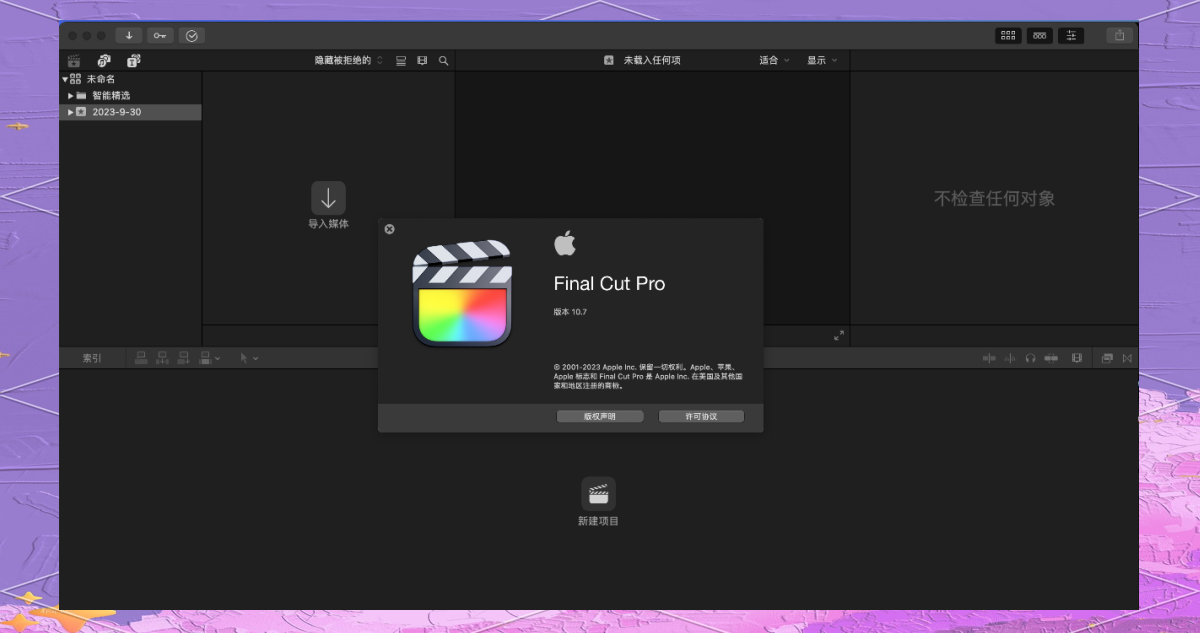Toggle the Inspector panel sliders button

(1071, 35)
